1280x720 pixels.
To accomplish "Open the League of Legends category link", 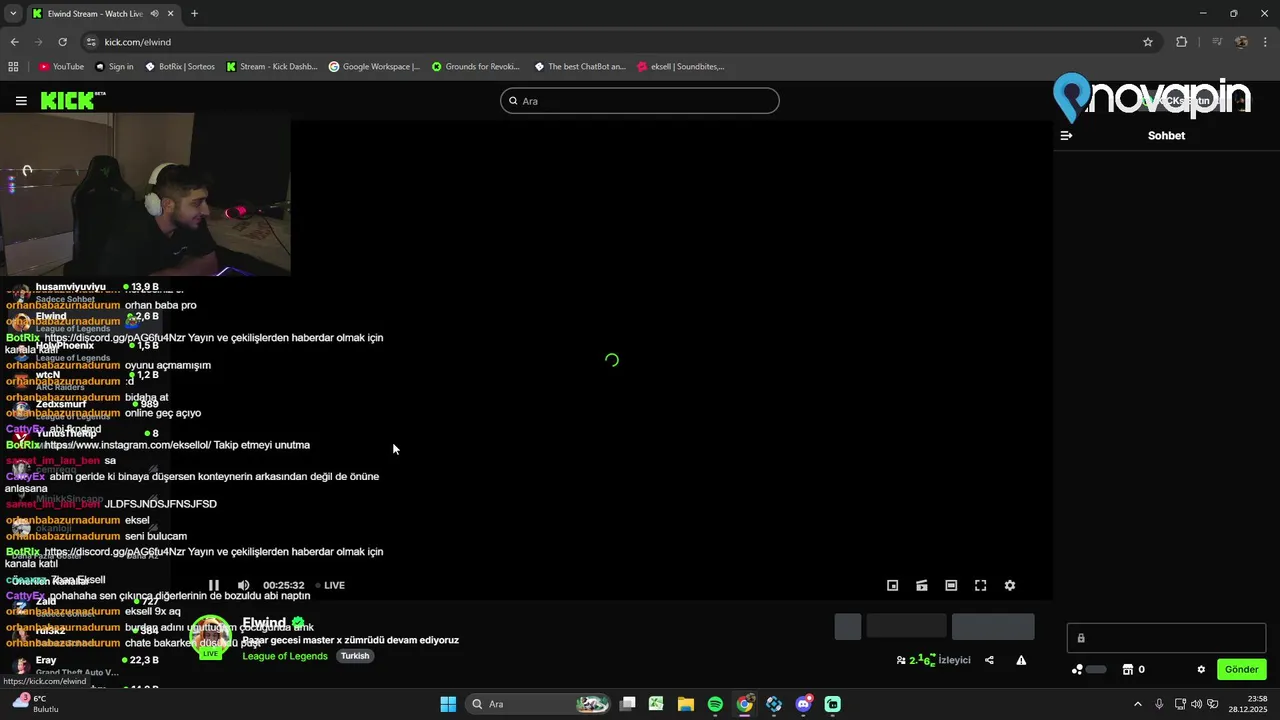I will click(285, 656).
